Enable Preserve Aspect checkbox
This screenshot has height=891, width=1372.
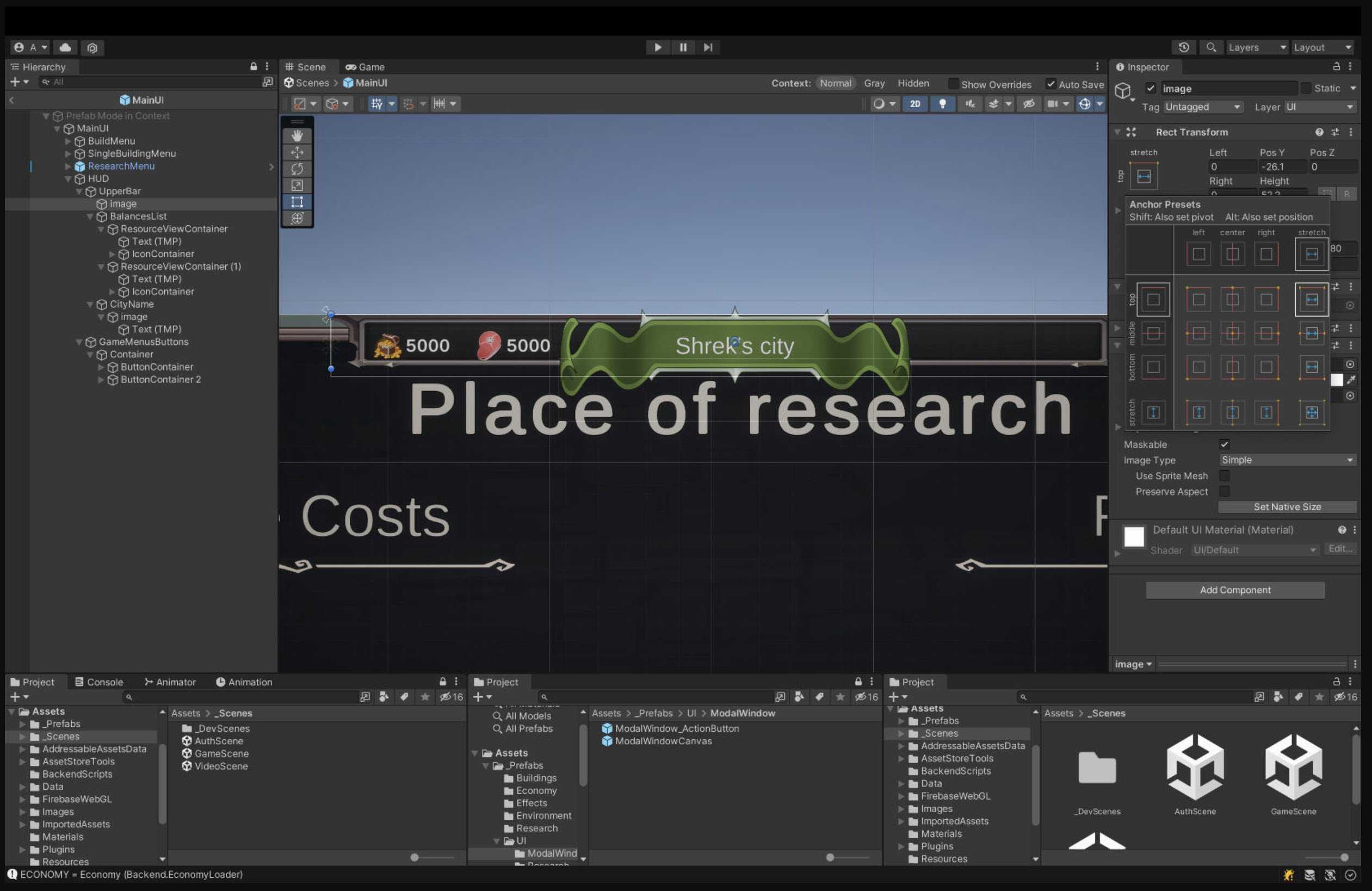tap(1224, 491)
